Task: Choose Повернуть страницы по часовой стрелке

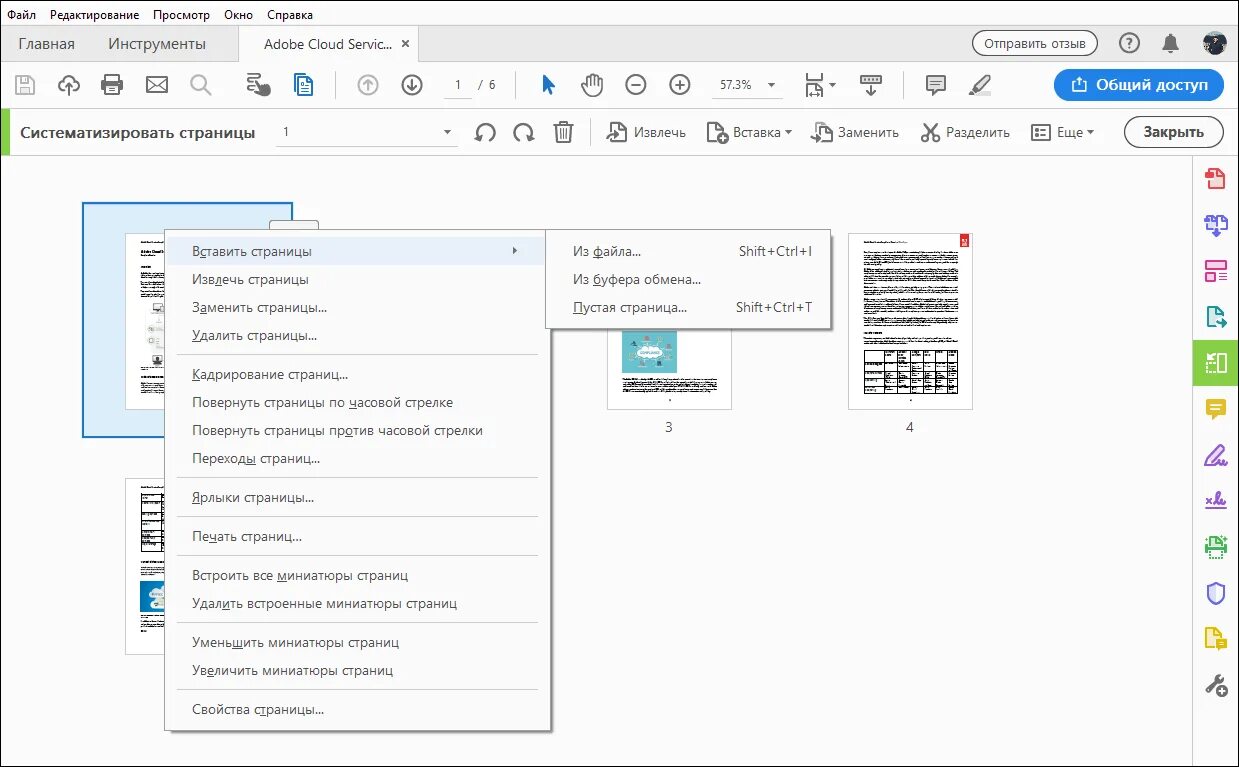Action: click(357, 402)
